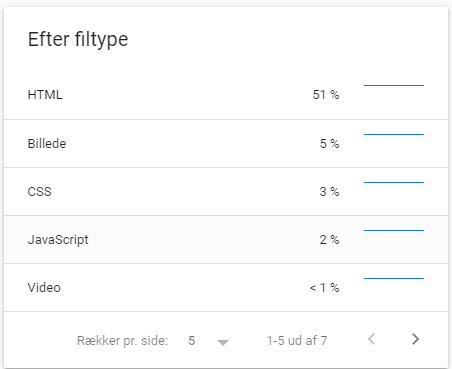Select the rows per page value 5

192,341
